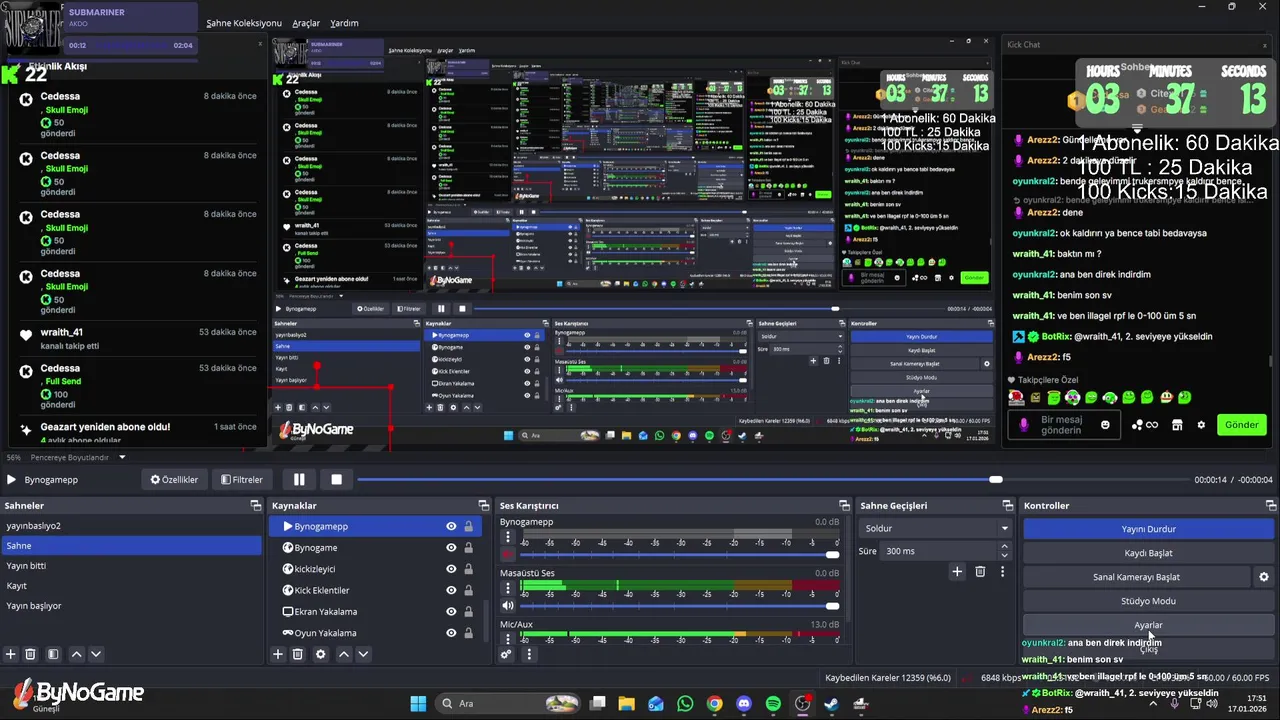Viewport: 1280px width, 720px height.
Task: Open the Kick Chat shop icon
Action: tap(1177, 424)
